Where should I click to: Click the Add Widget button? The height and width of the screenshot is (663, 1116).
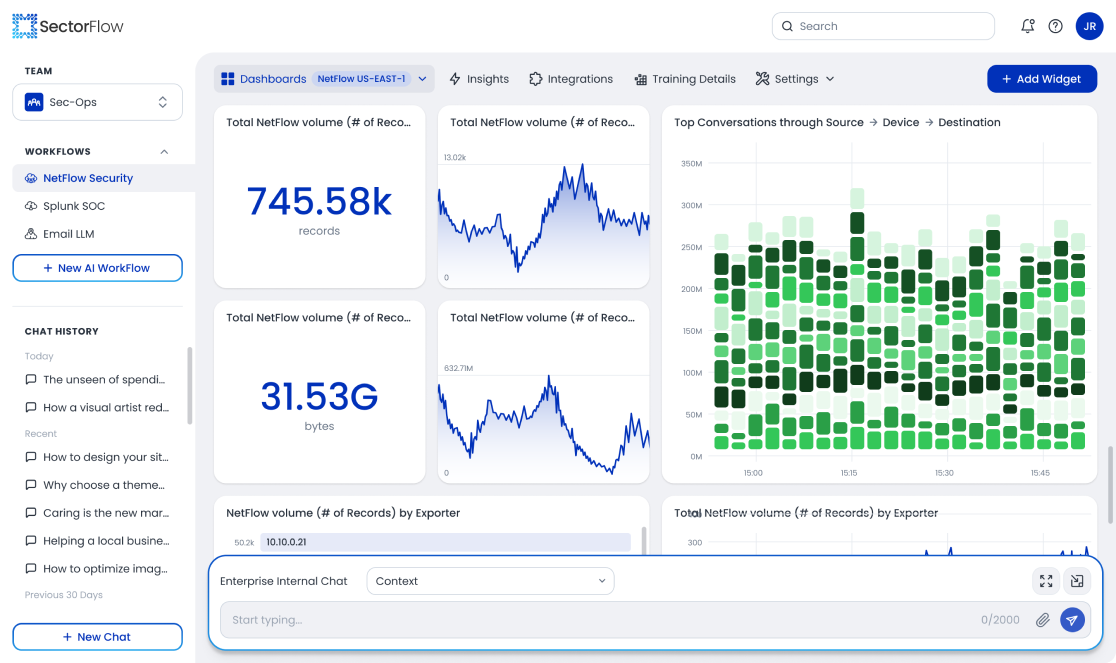[x=1042, y=78]
